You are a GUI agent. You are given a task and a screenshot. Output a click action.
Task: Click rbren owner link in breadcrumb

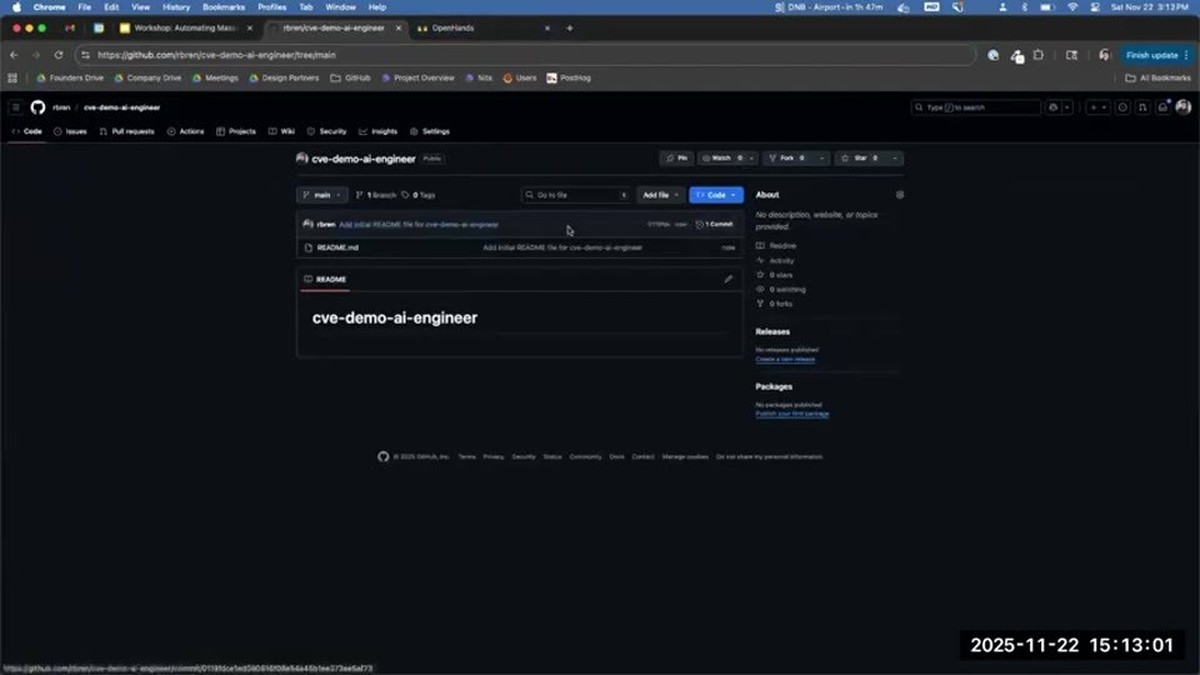point(62,107)
